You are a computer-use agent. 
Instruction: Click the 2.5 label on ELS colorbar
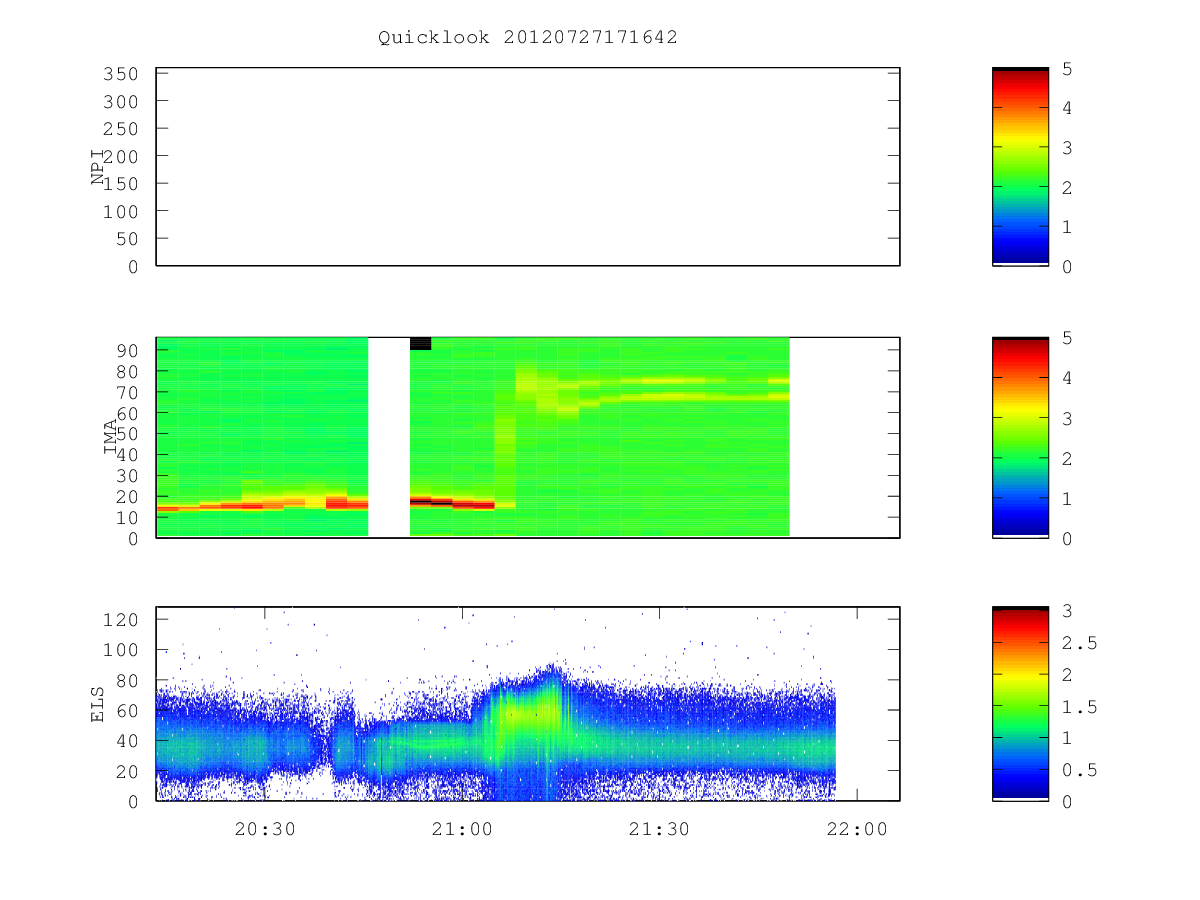pos(1079,642)
